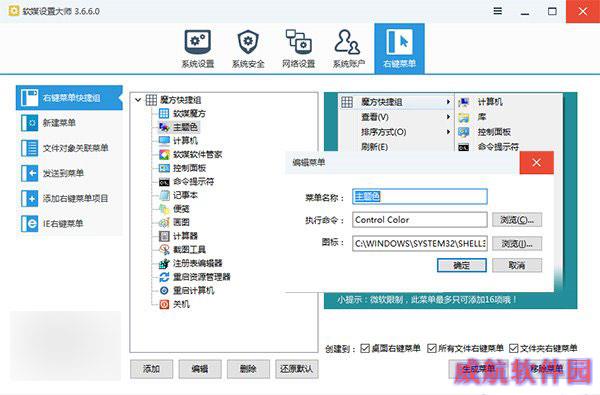Click the 图标 path input field
This screenshot has width=600, height=395.
[420, 243]
